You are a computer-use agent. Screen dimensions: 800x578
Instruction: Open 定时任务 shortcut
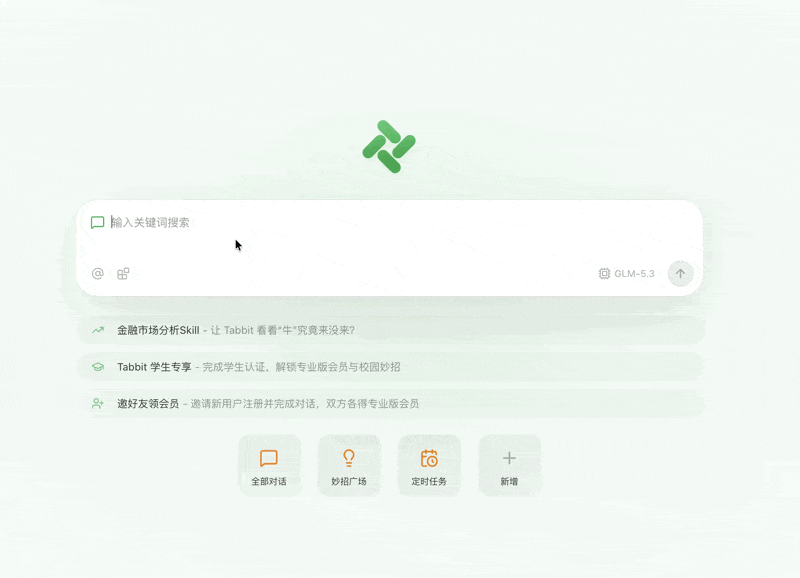click(x=429, y=466)
